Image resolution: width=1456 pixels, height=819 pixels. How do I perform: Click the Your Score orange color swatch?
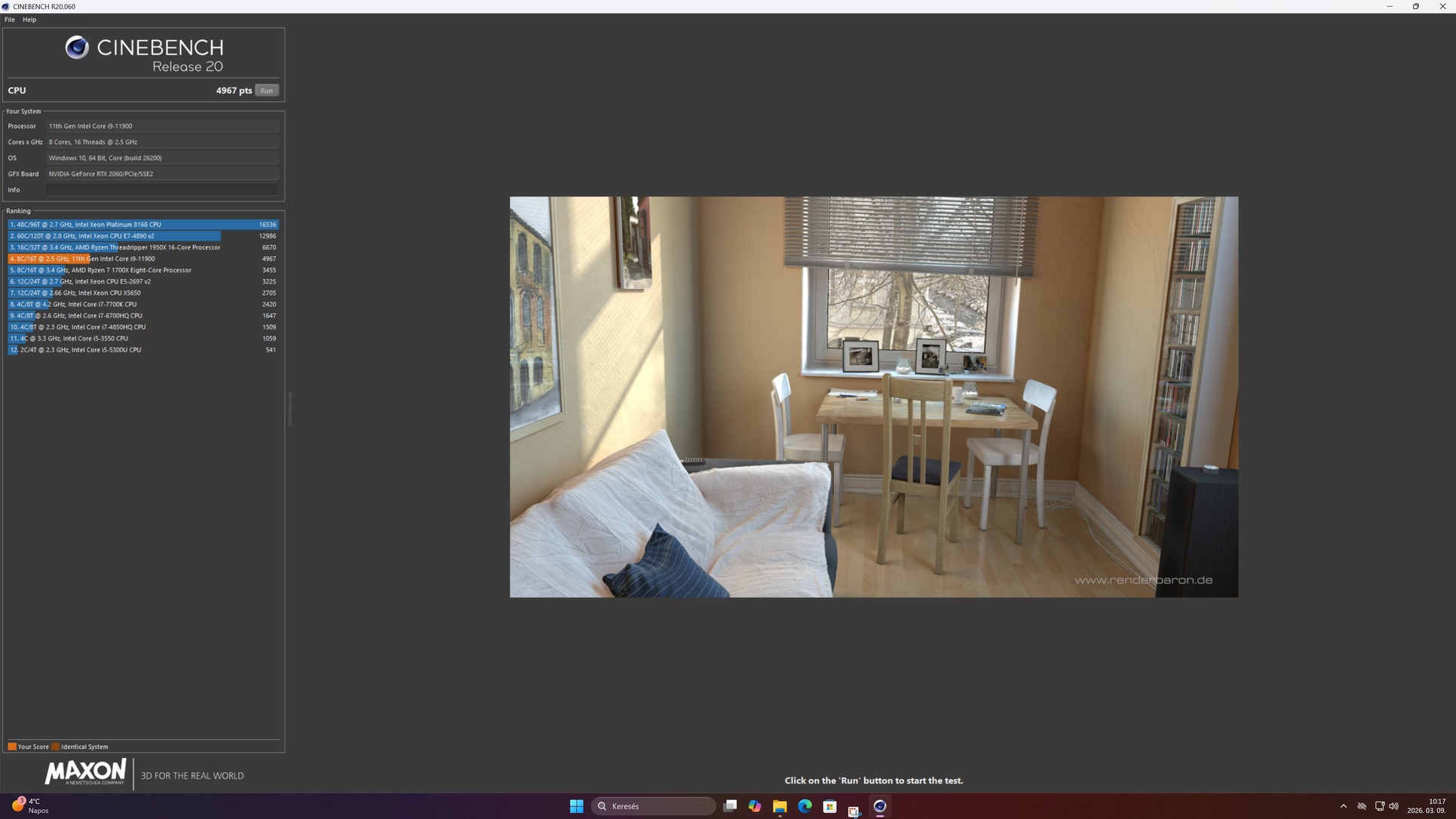click(12, 747)
